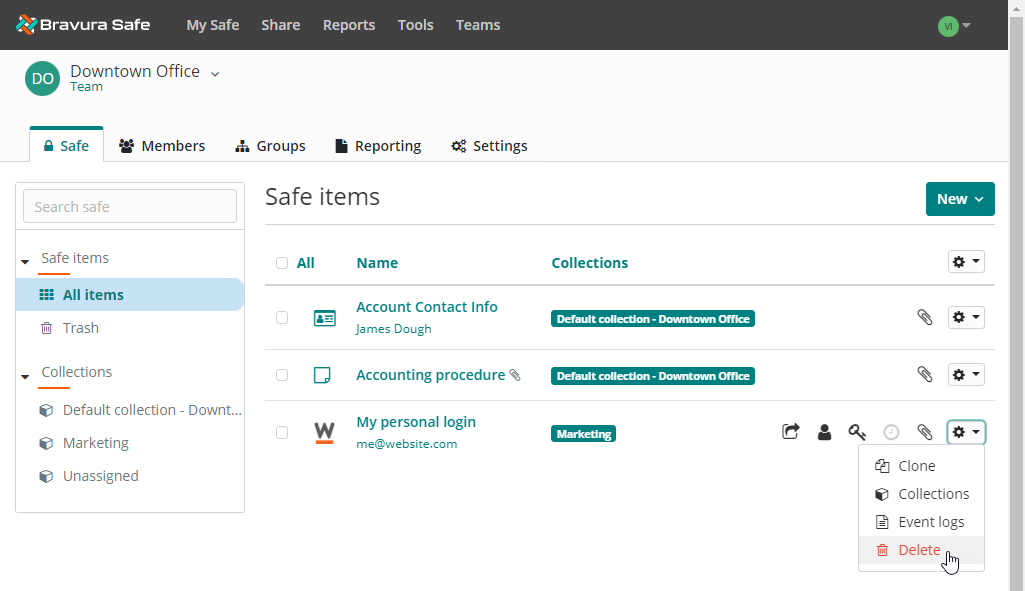Open the identity icon on My personal login
The image size is (1025, 591).
pyautogui.click(x=824, y=431)
